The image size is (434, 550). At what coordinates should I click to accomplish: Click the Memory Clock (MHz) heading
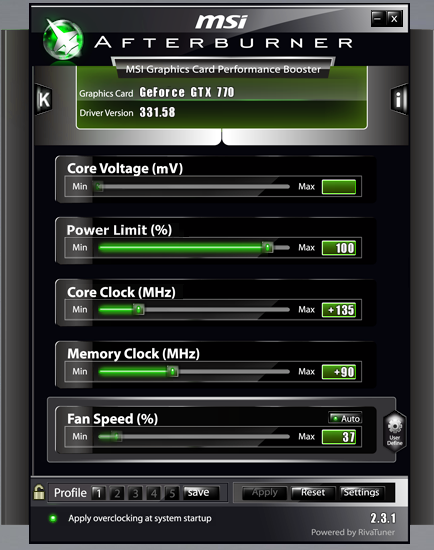click(133, 354)
